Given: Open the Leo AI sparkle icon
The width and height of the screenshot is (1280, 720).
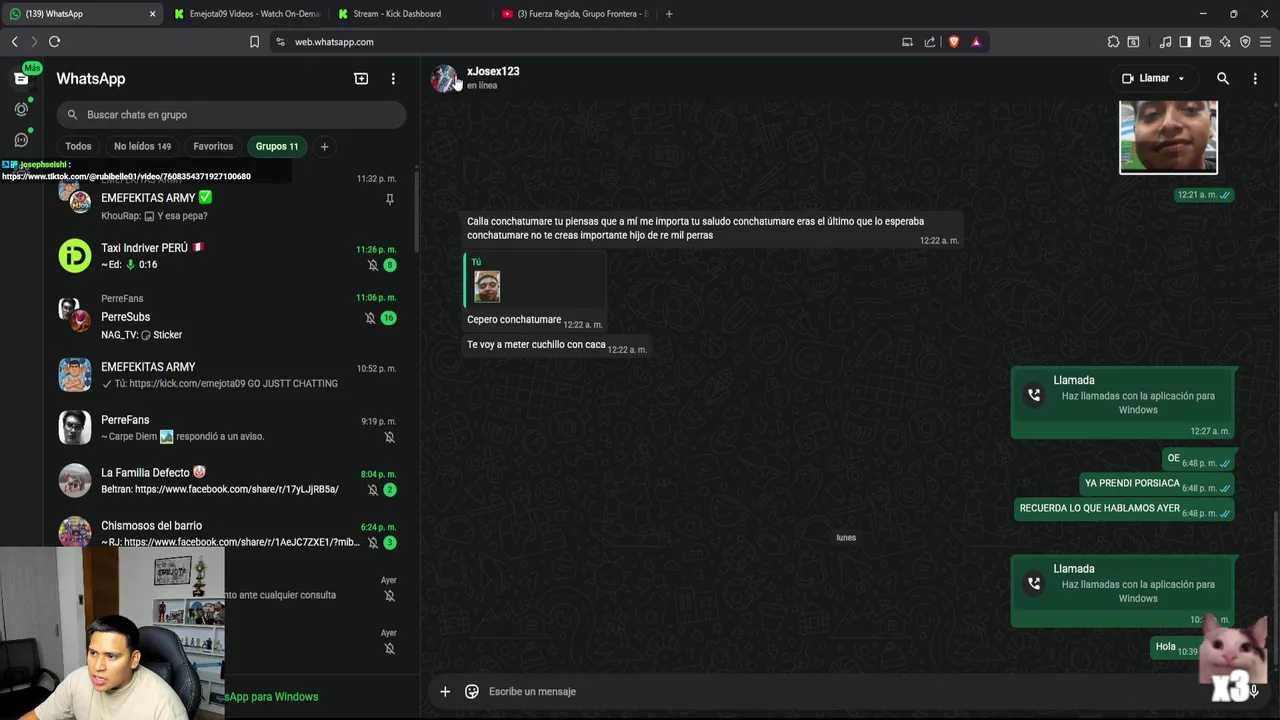Looking at the screenshot, I should (x=1225, y=42).
